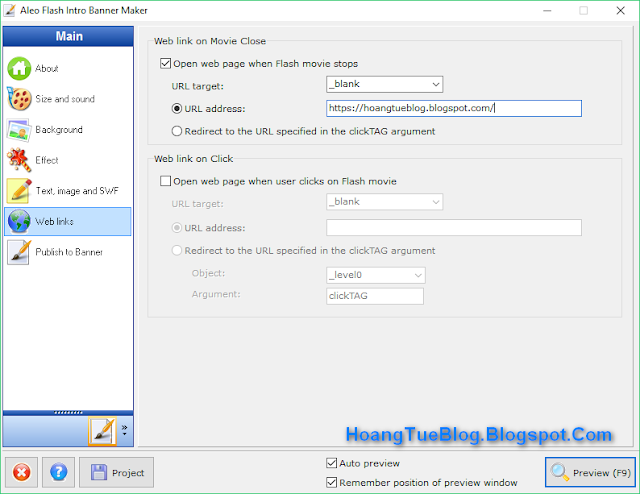
Task: Click the URL address field containing hoangtueblog.blogspot.com
Action: tap(453, 108)
